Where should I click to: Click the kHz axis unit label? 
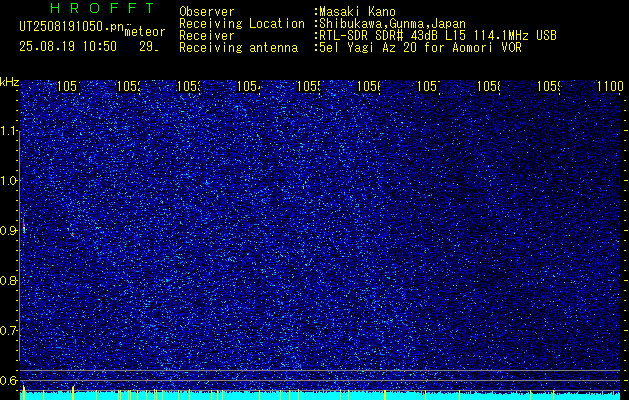(10, 82)
